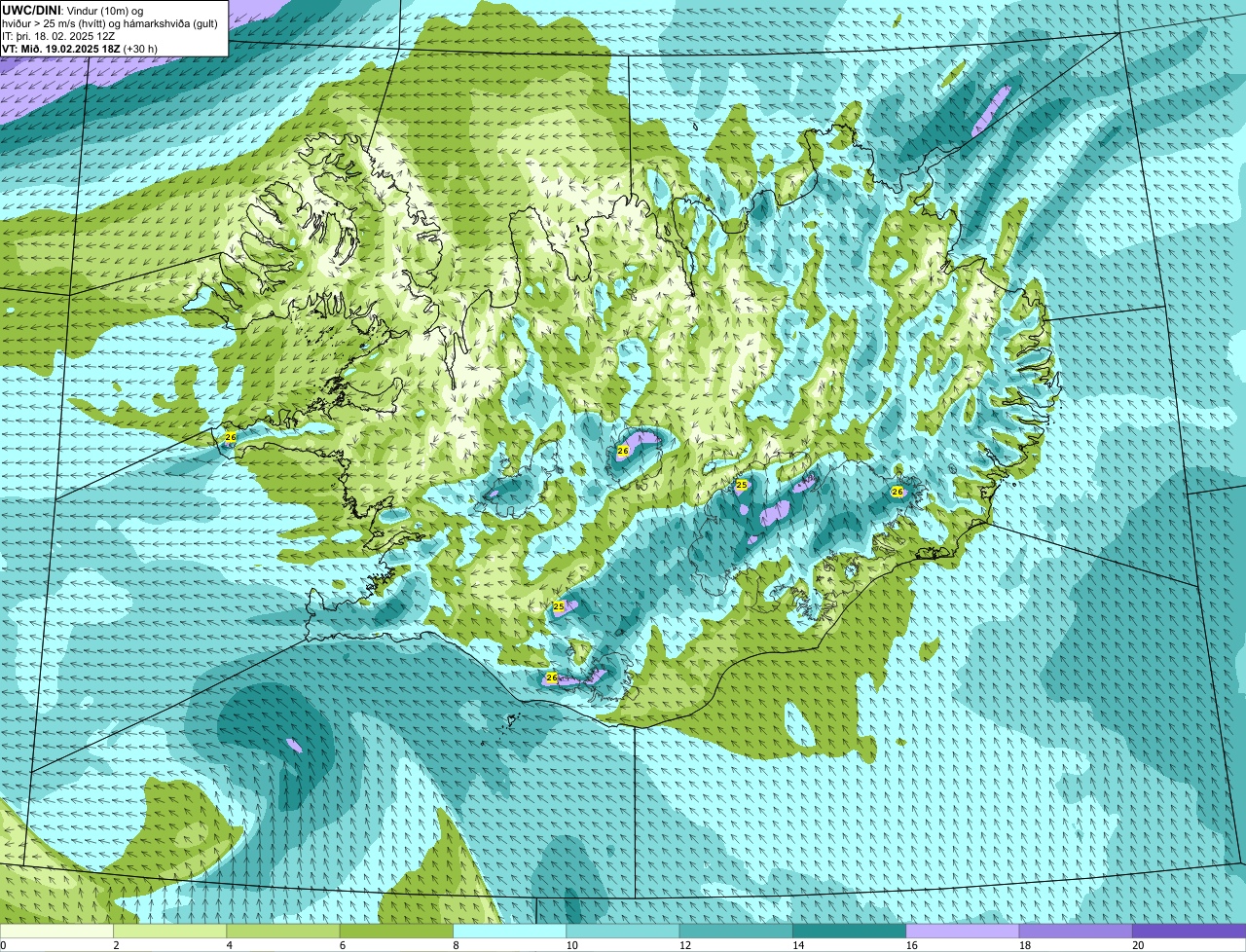Click the legend scale value "0"

(4, 945)
